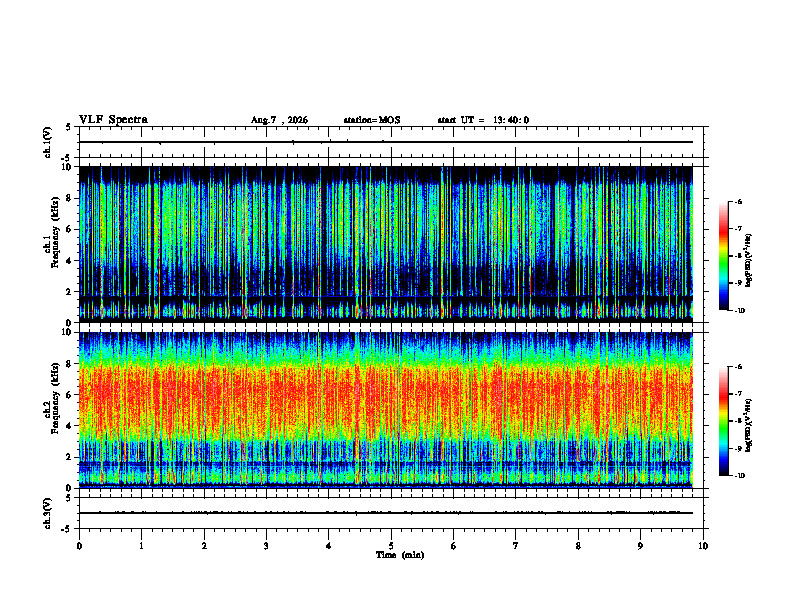Click time axis tick label "7"
The width and height of the screenshot is (792, 612).
[x=516, y=546]
